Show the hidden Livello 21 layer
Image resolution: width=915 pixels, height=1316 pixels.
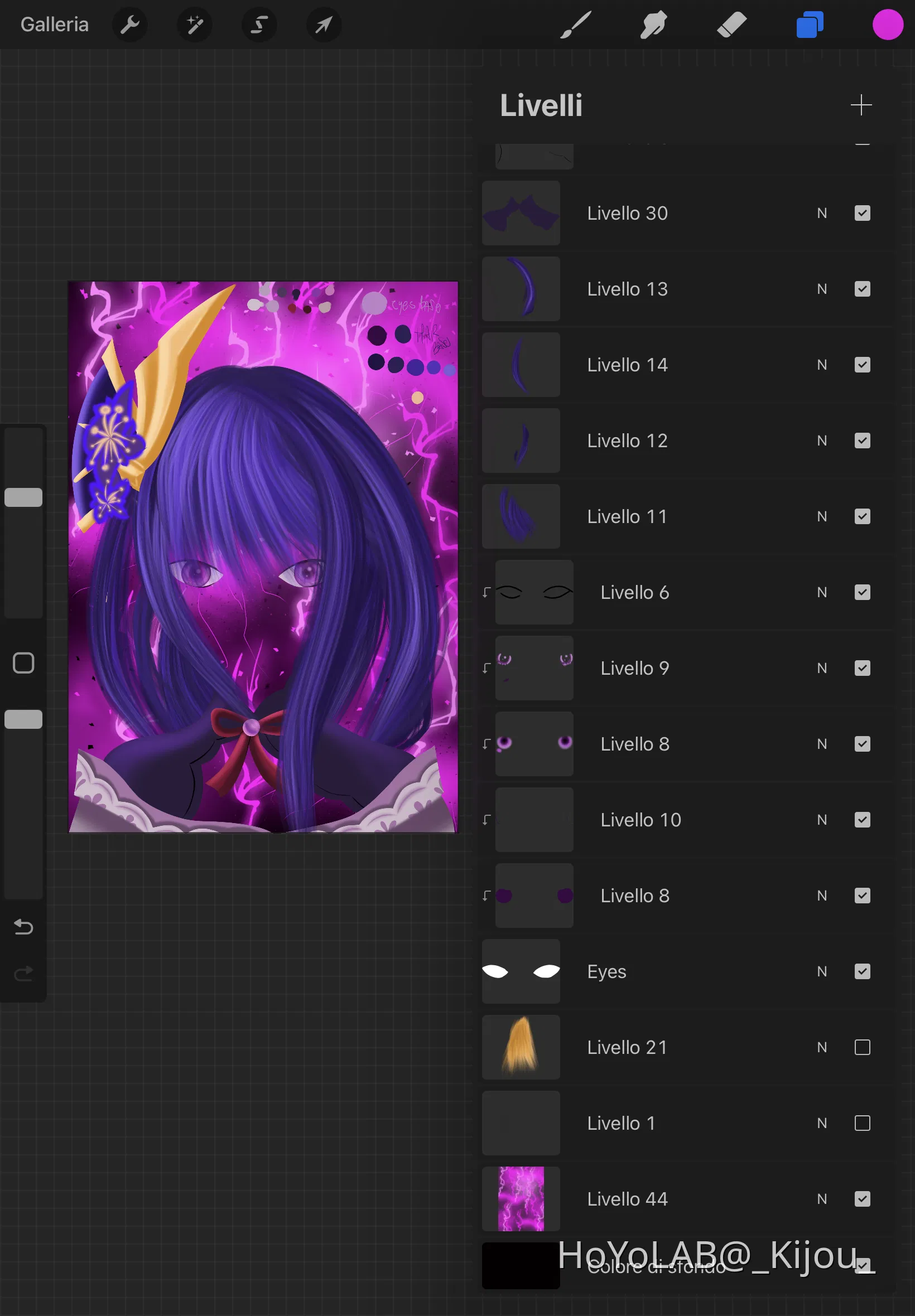pyautogui.click(x=861, y=1047)
